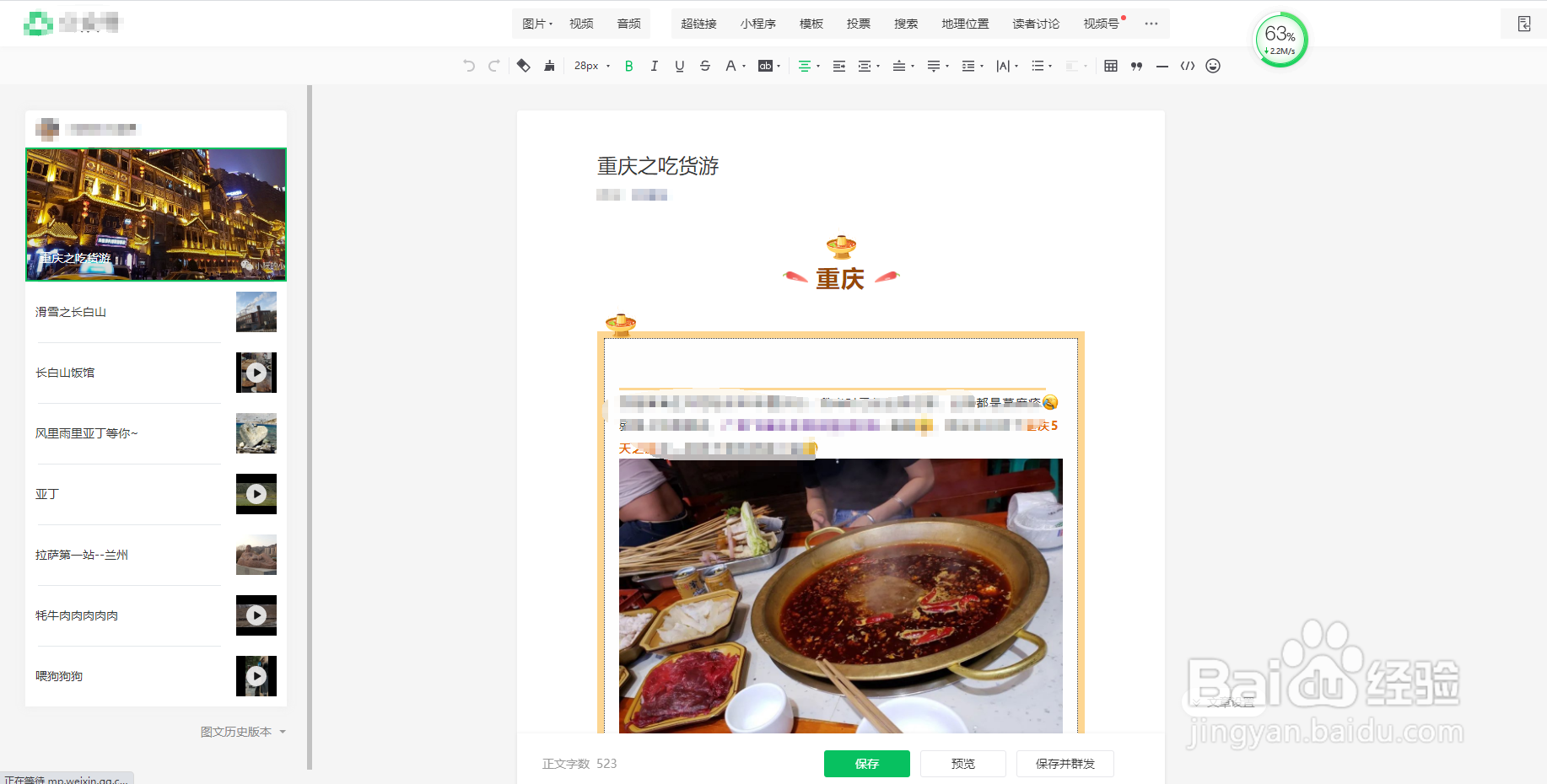Toggle bold formatting on selected text
The image size is (1547, 784).
[x=628, y=66]
